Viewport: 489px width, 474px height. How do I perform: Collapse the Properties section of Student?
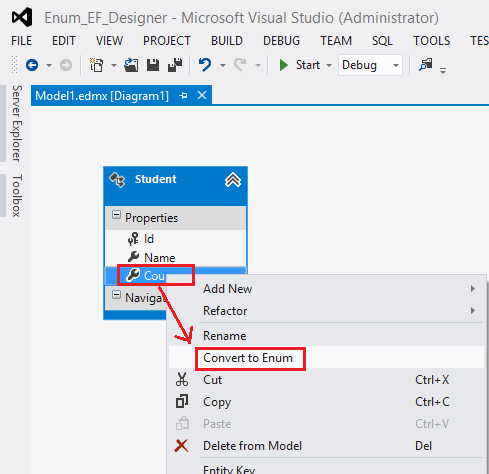point(116,215)
